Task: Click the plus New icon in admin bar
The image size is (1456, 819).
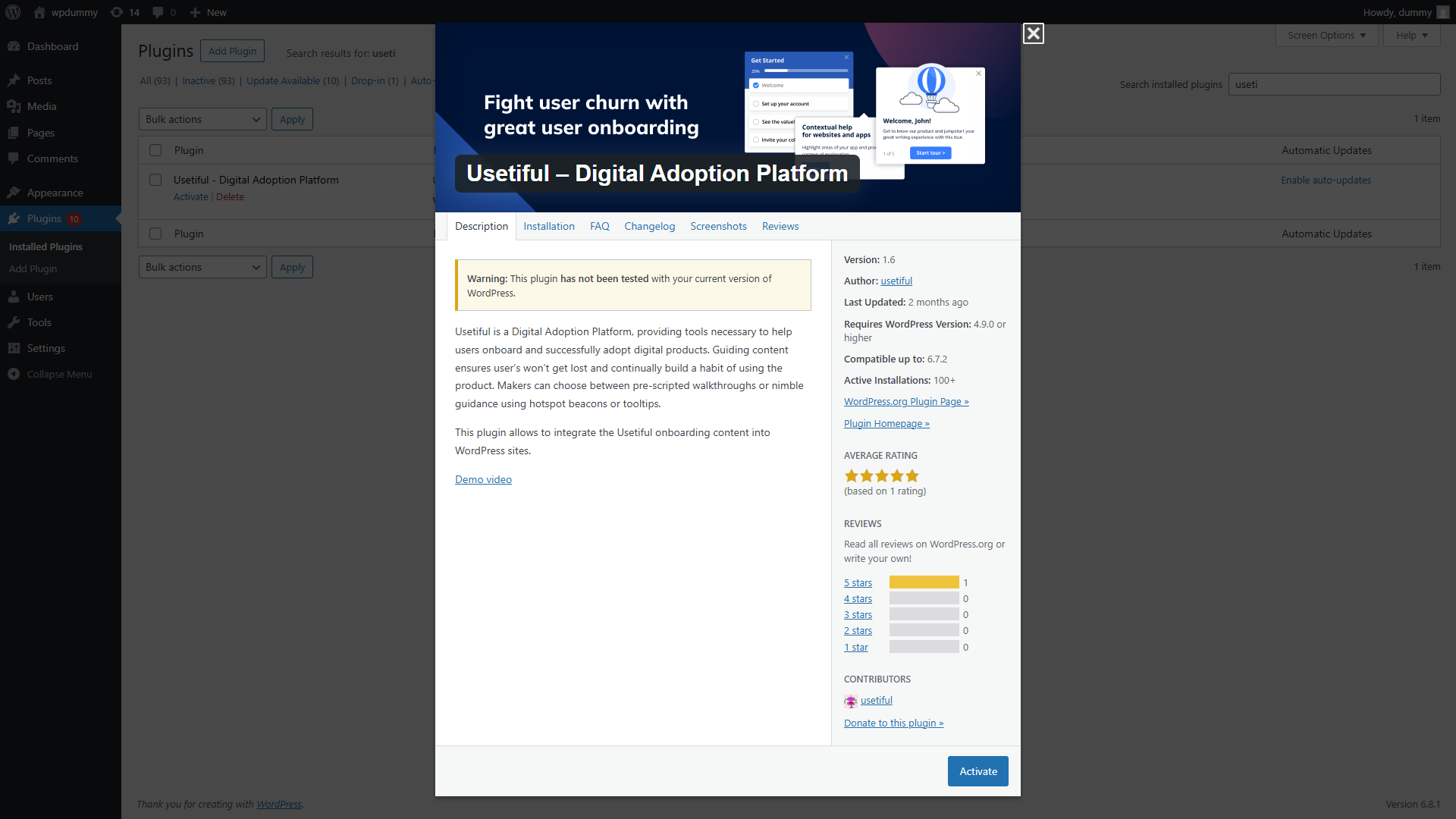Action: 195,12
